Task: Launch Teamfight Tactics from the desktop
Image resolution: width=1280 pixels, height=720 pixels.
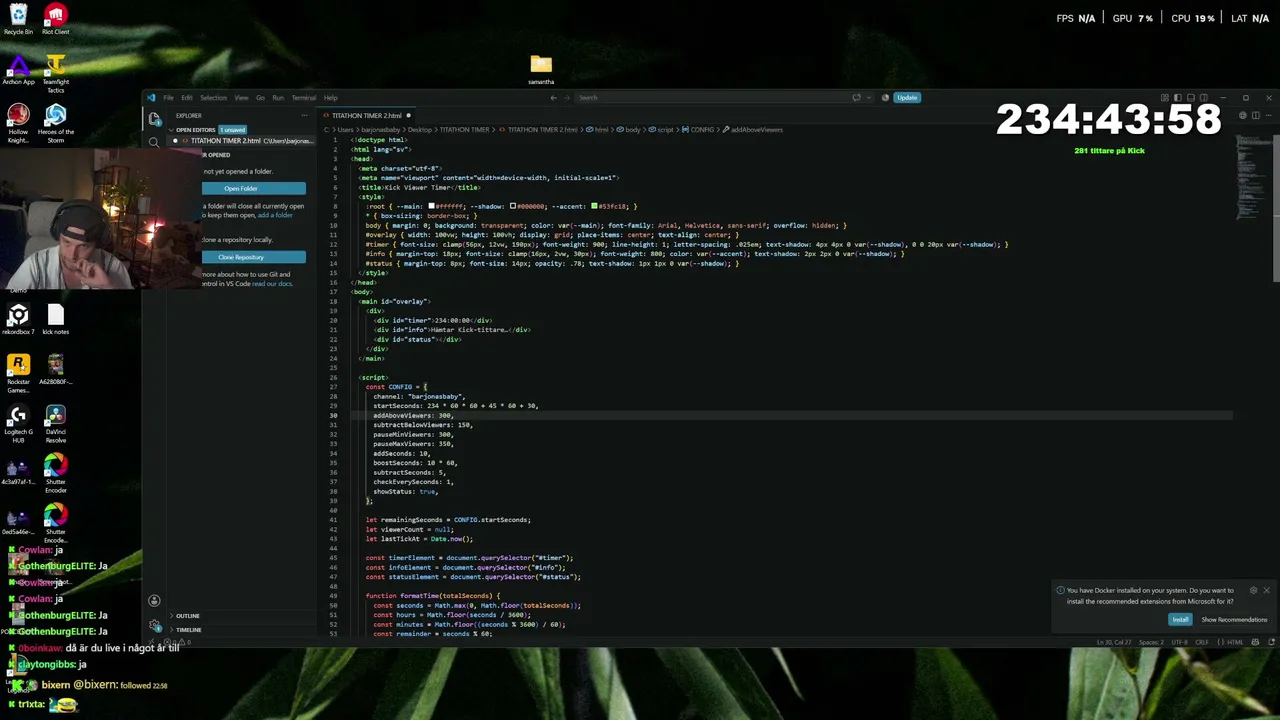Action: click(x=55, y=73)
